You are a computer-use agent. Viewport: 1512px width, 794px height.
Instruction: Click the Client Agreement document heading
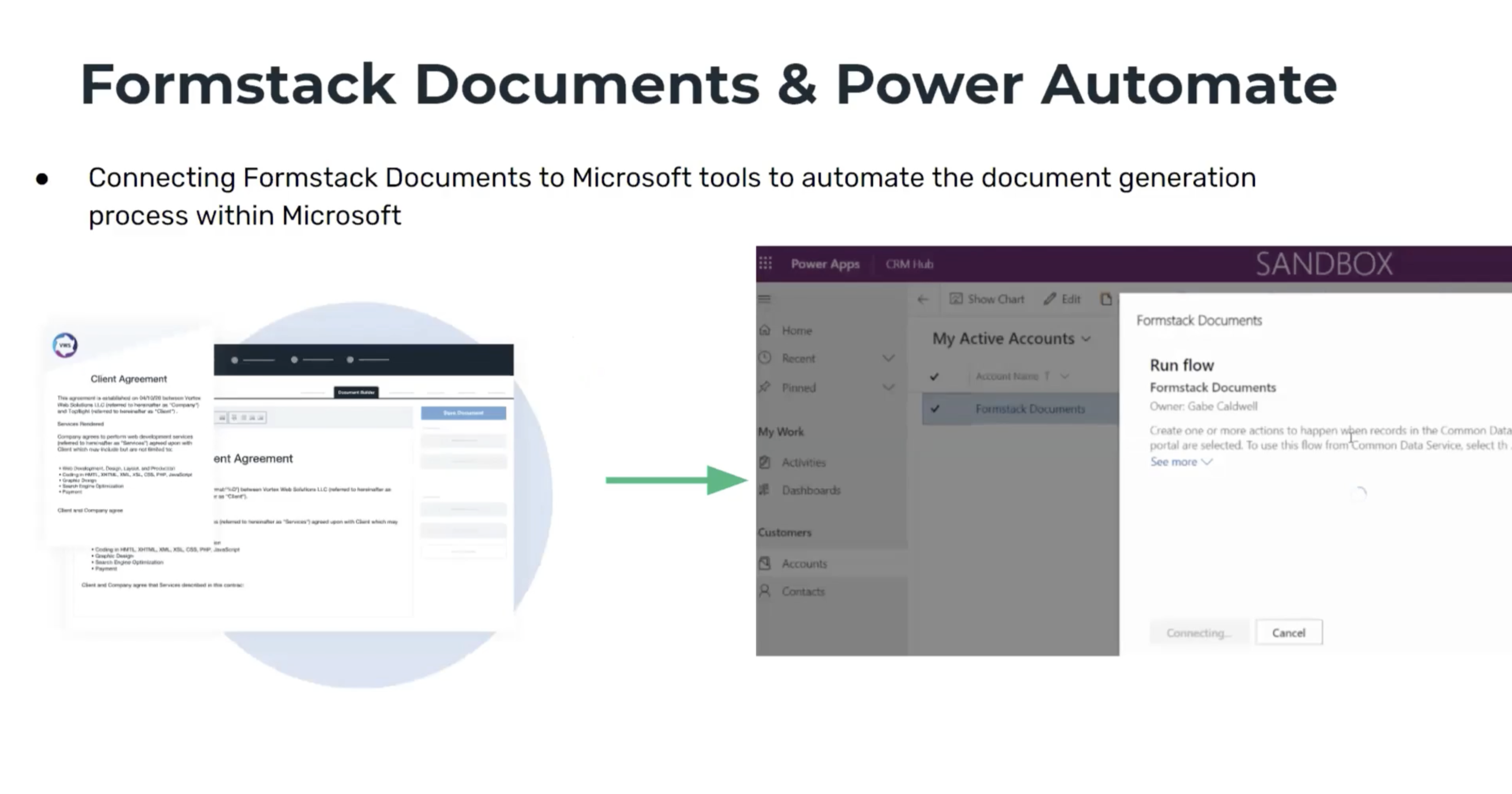point(129,379)
